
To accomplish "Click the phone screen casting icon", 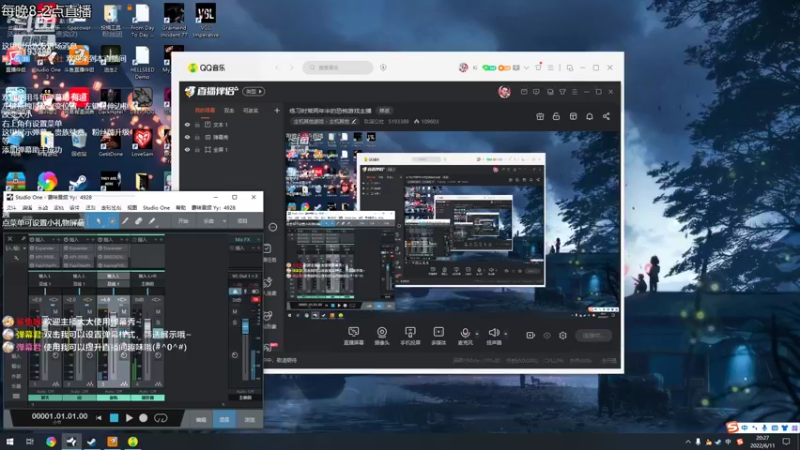I will coord(410,332).
